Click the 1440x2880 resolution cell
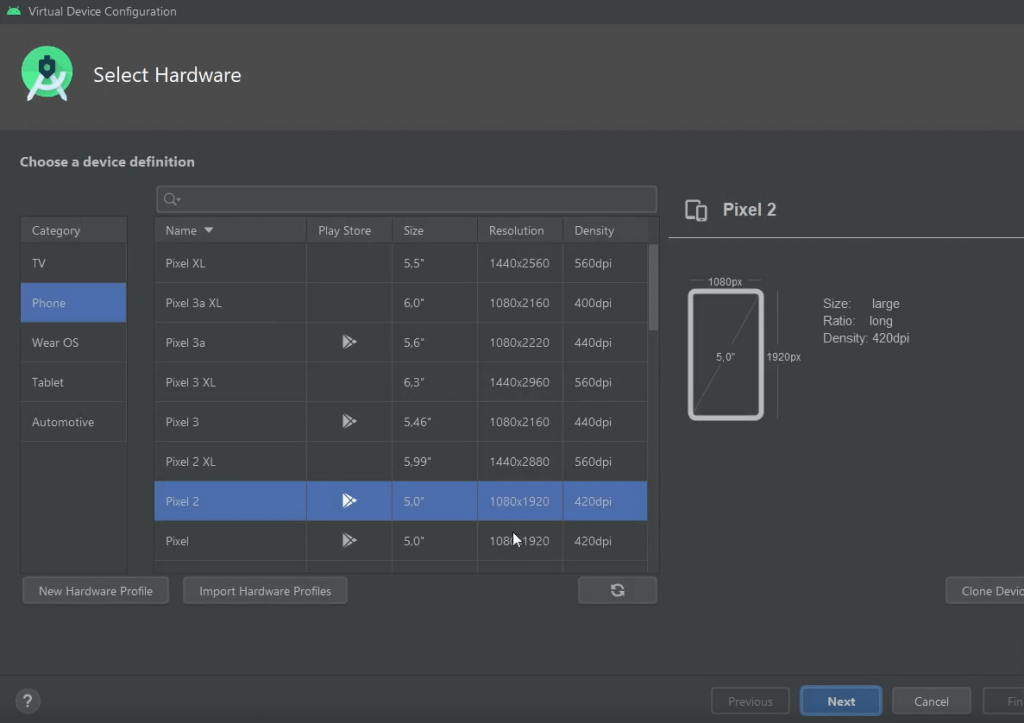 (x=519, y=461)
